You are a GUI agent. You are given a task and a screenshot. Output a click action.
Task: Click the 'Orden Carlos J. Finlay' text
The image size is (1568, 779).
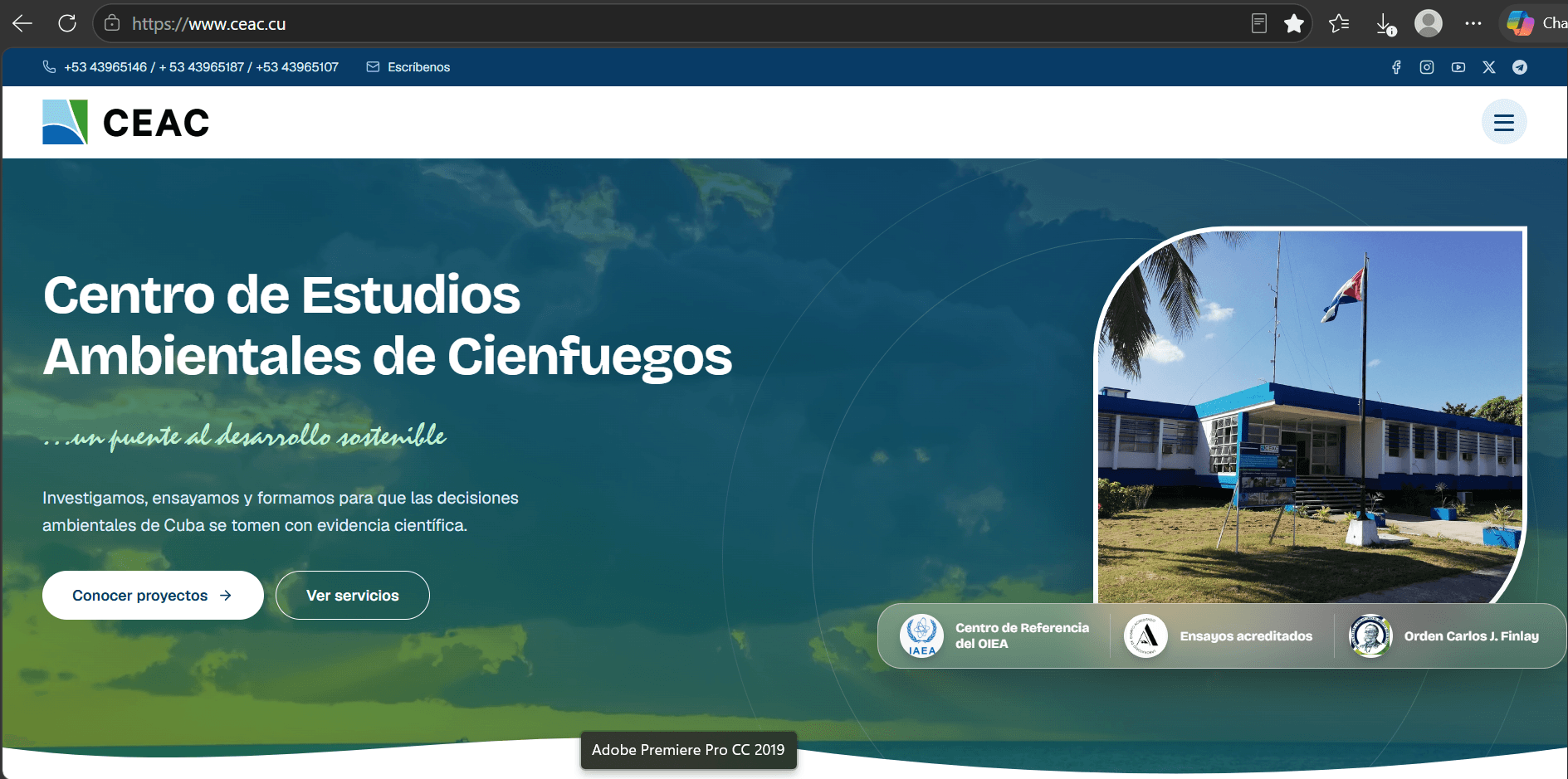coord(1471,635)
